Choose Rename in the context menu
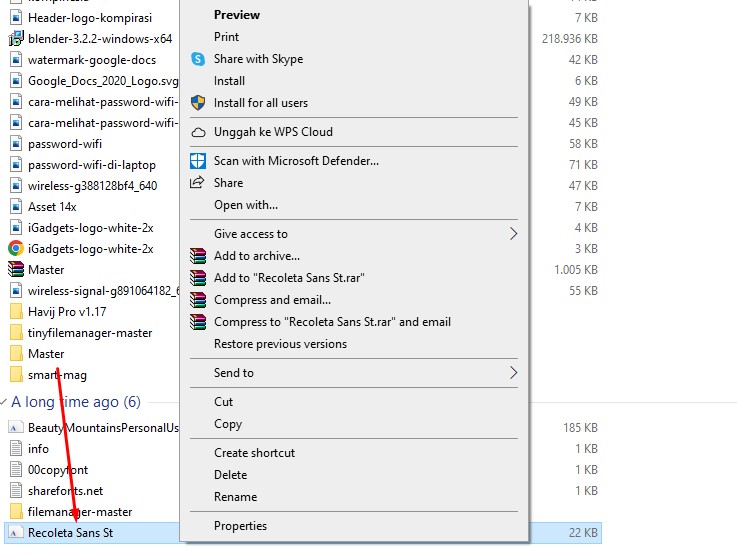737x554 pixels. (235, 497)
